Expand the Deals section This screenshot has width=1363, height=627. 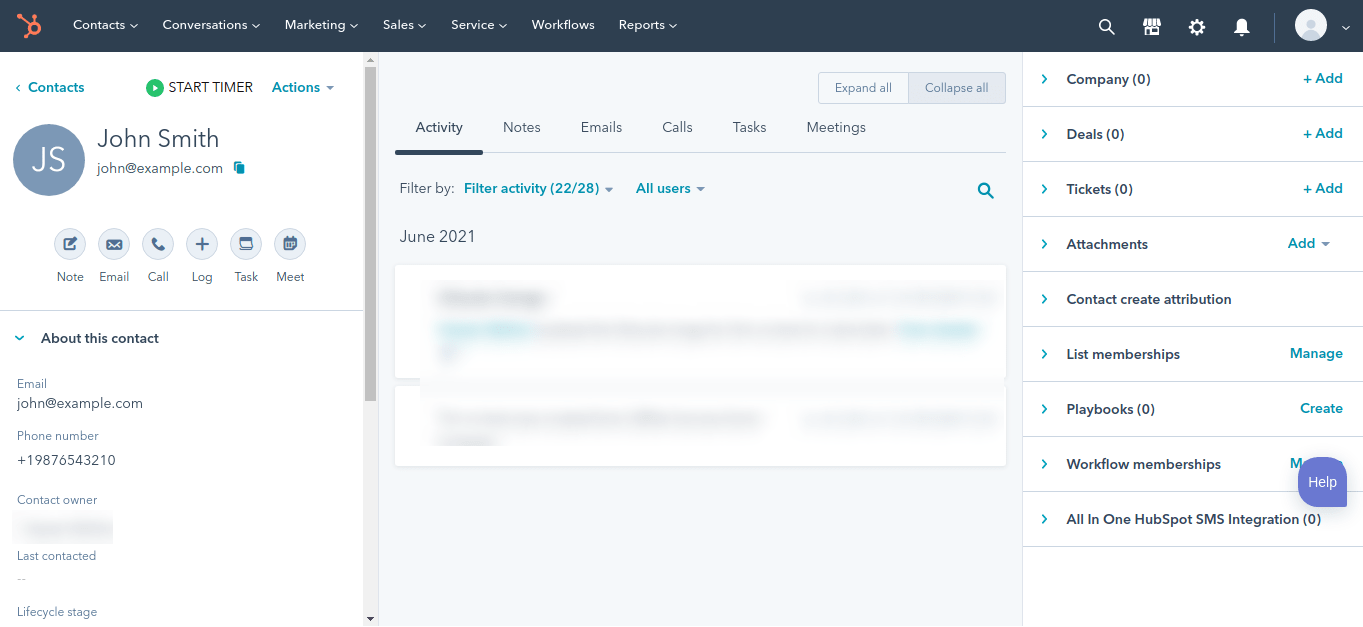coord(1045,133)
